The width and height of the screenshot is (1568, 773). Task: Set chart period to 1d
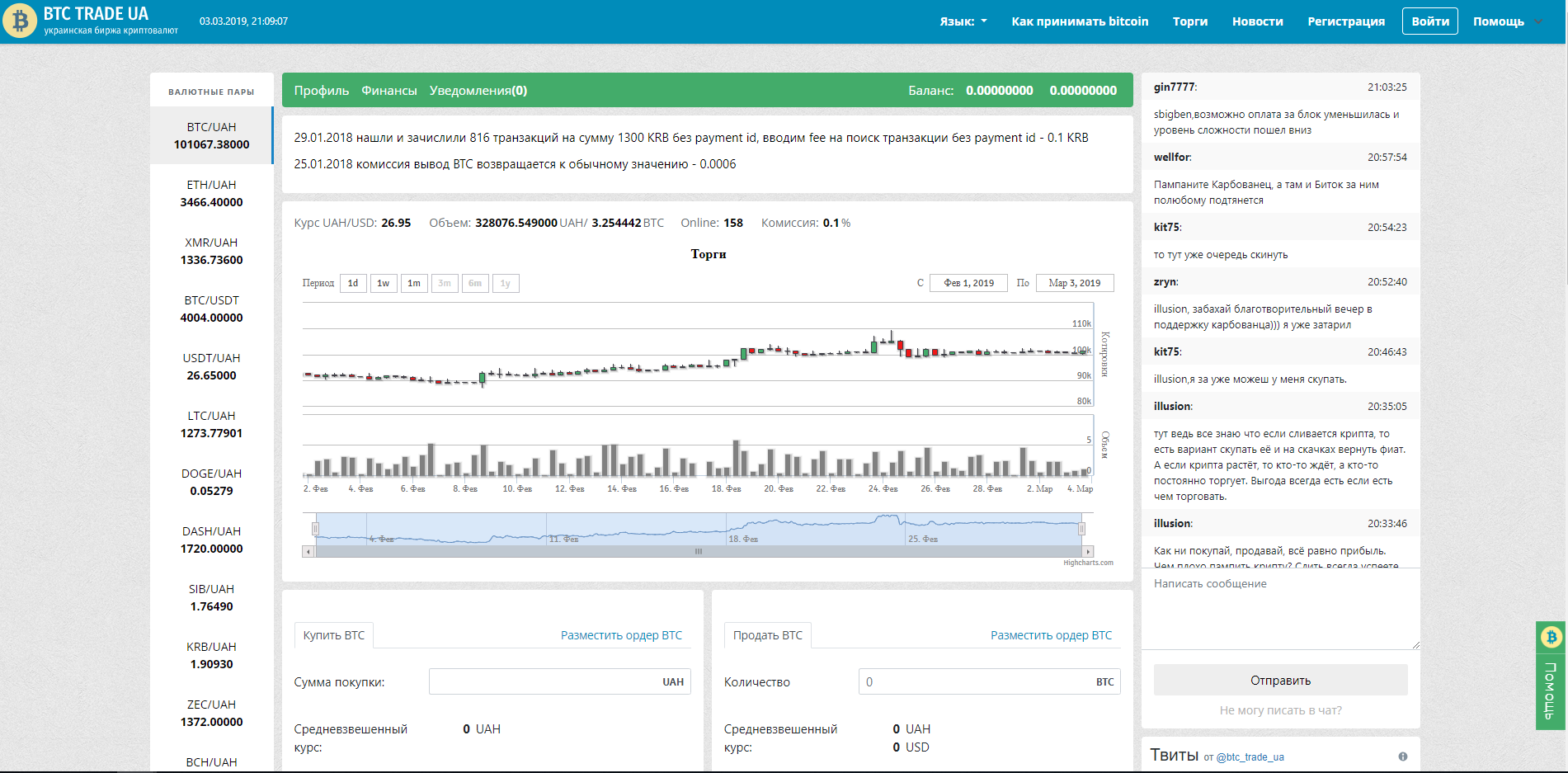pyautogui.click(x=353, y=283)
